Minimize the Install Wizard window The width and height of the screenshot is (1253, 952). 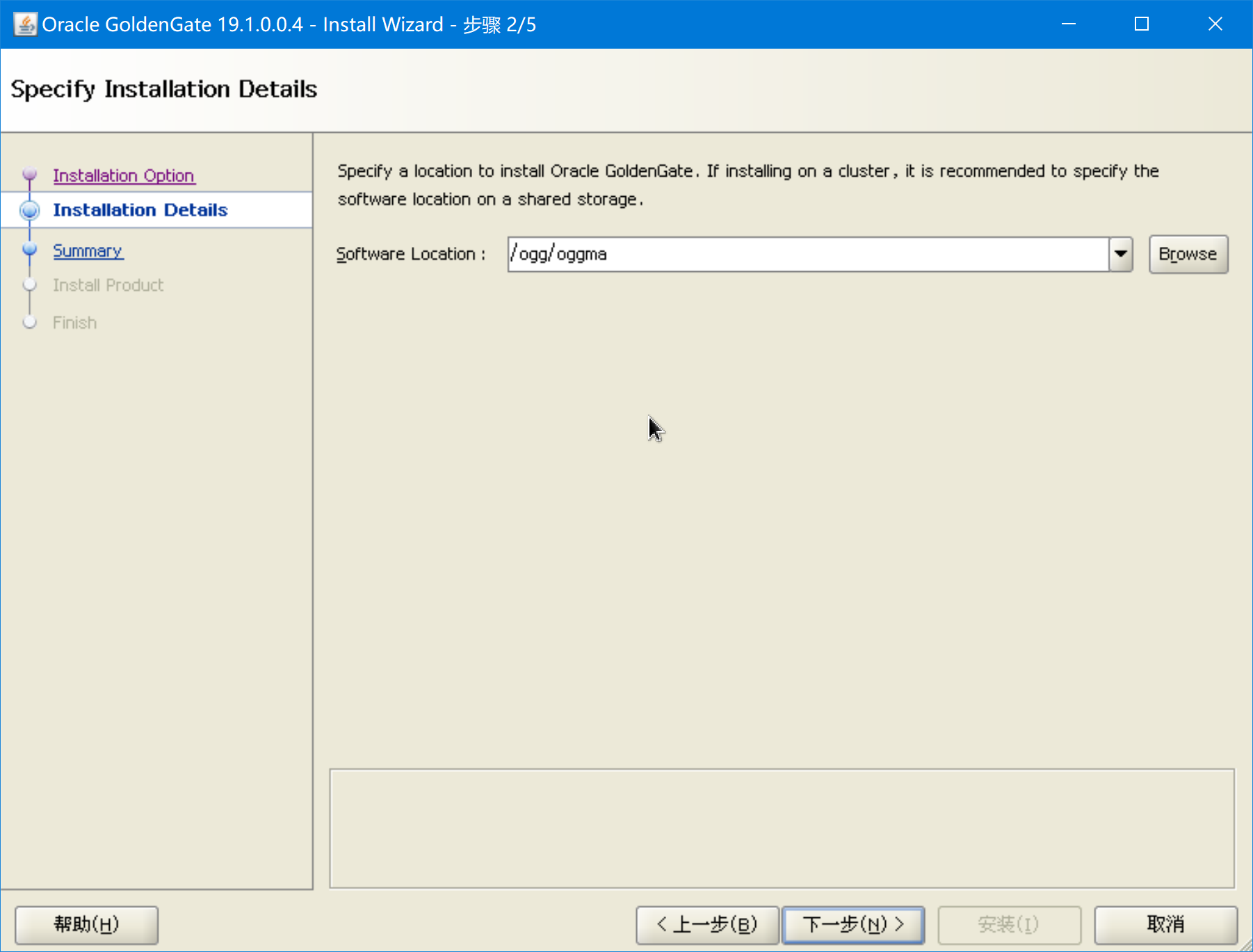(1069, 24)
